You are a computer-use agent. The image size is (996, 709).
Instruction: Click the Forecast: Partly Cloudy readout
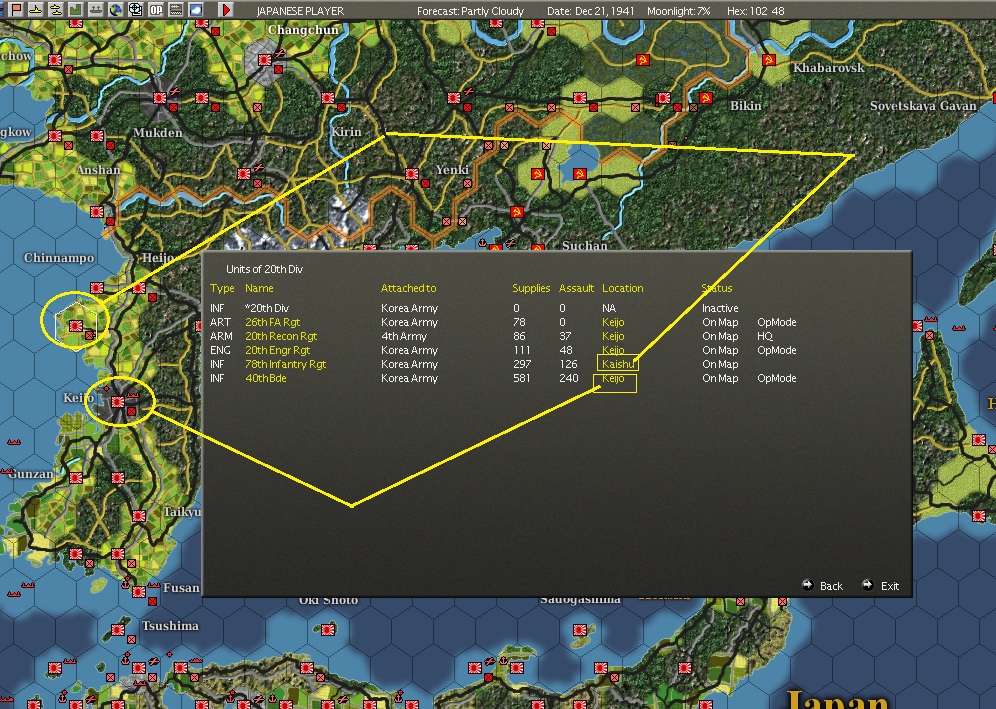point(470,11)
